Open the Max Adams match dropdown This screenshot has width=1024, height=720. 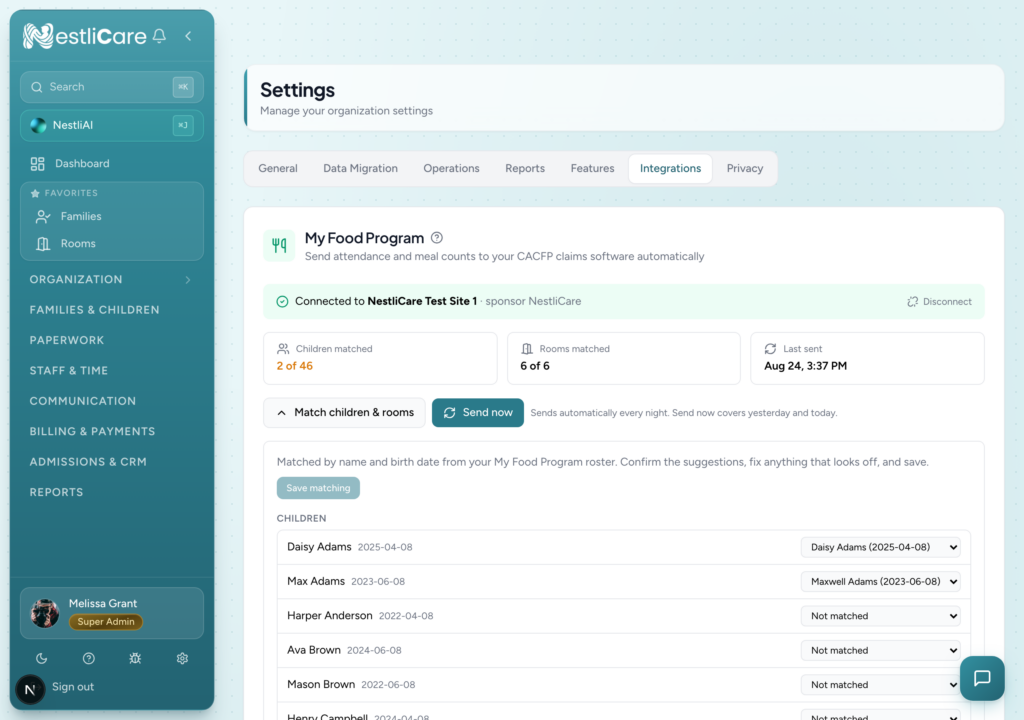[880, 581]
